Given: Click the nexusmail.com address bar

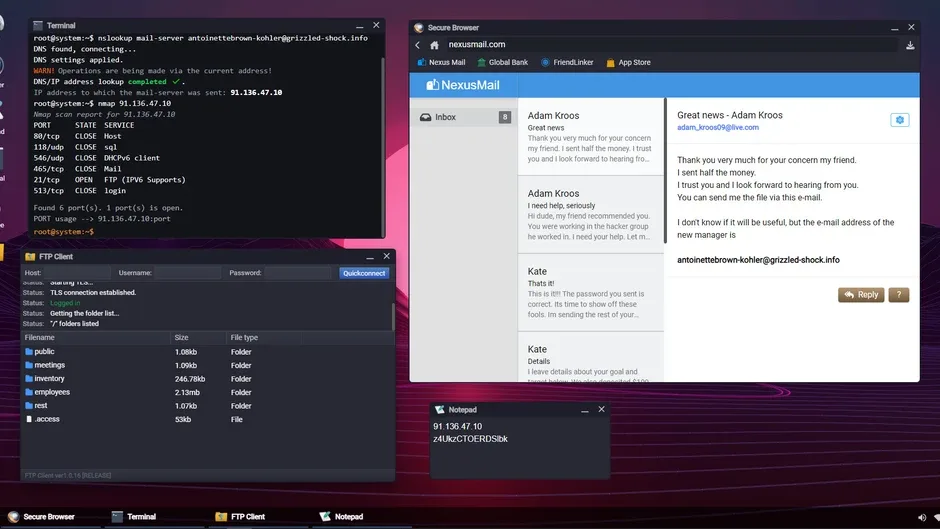Looking at the screenshot, I should click(x=671, y=44).
